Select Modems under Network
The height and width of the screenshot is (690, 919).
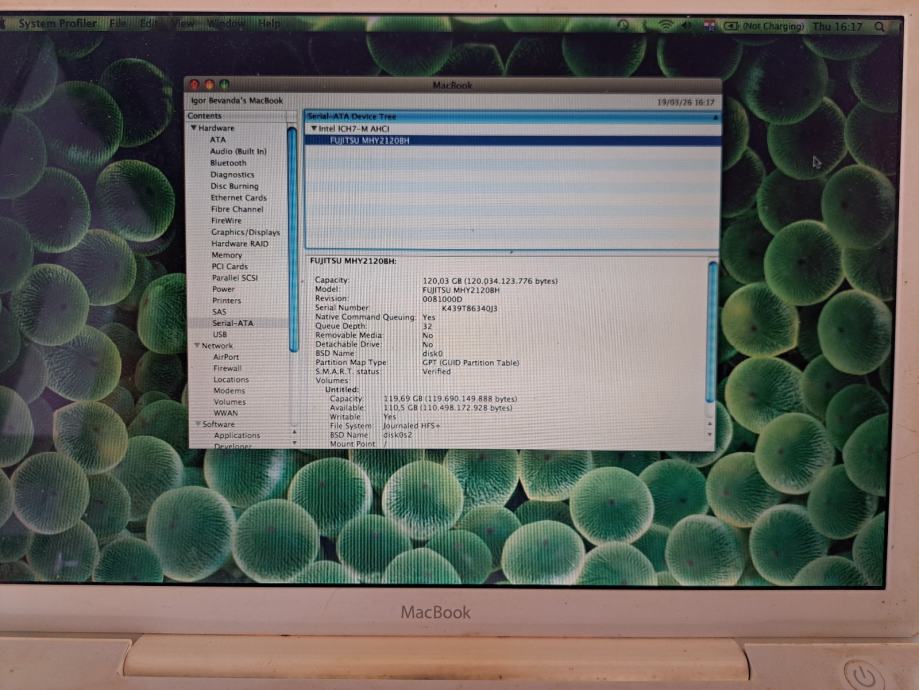[229, 390]
